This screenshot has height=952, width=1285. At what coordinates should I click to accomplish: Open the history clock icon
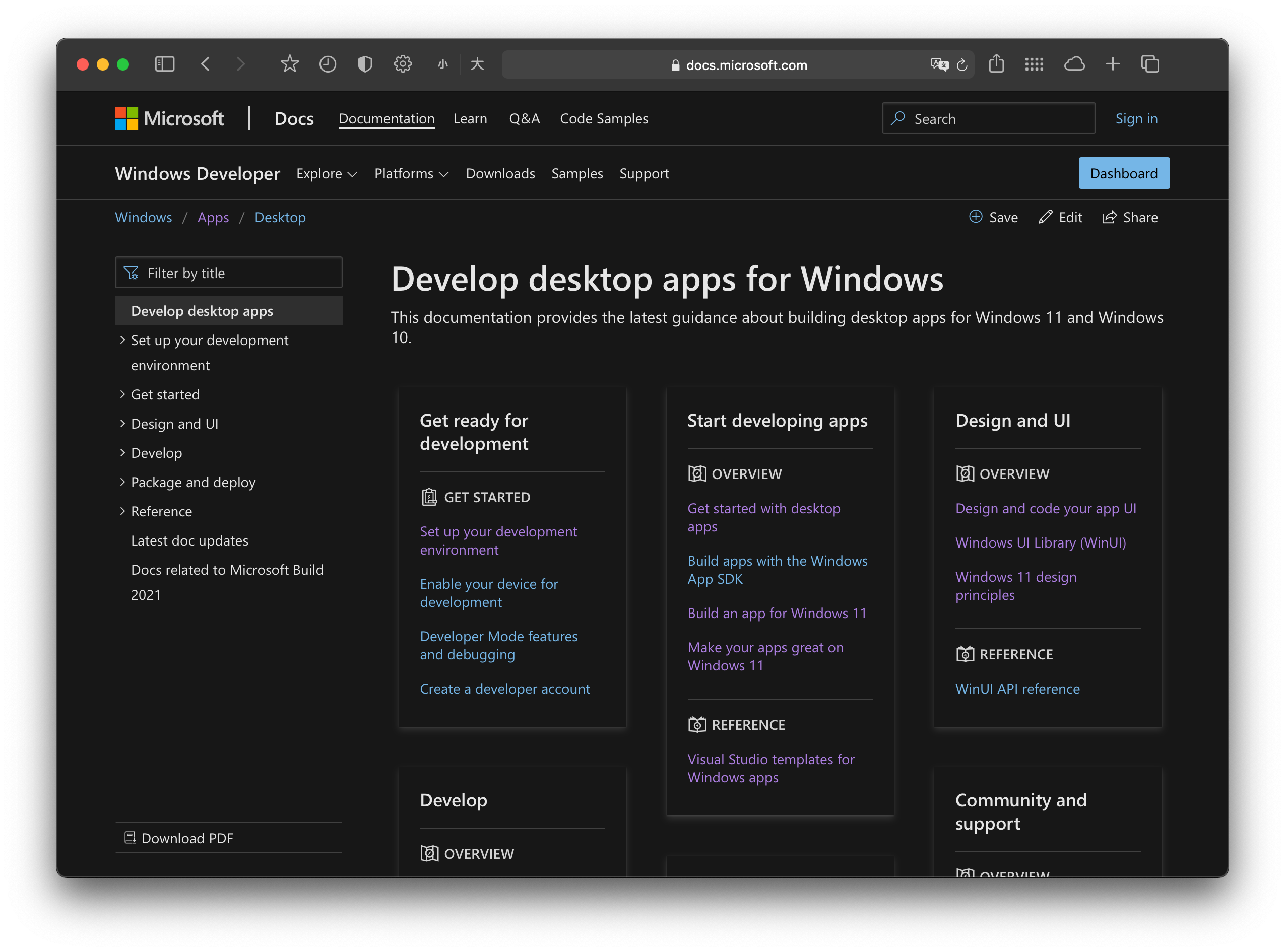(x=328, y=64)
